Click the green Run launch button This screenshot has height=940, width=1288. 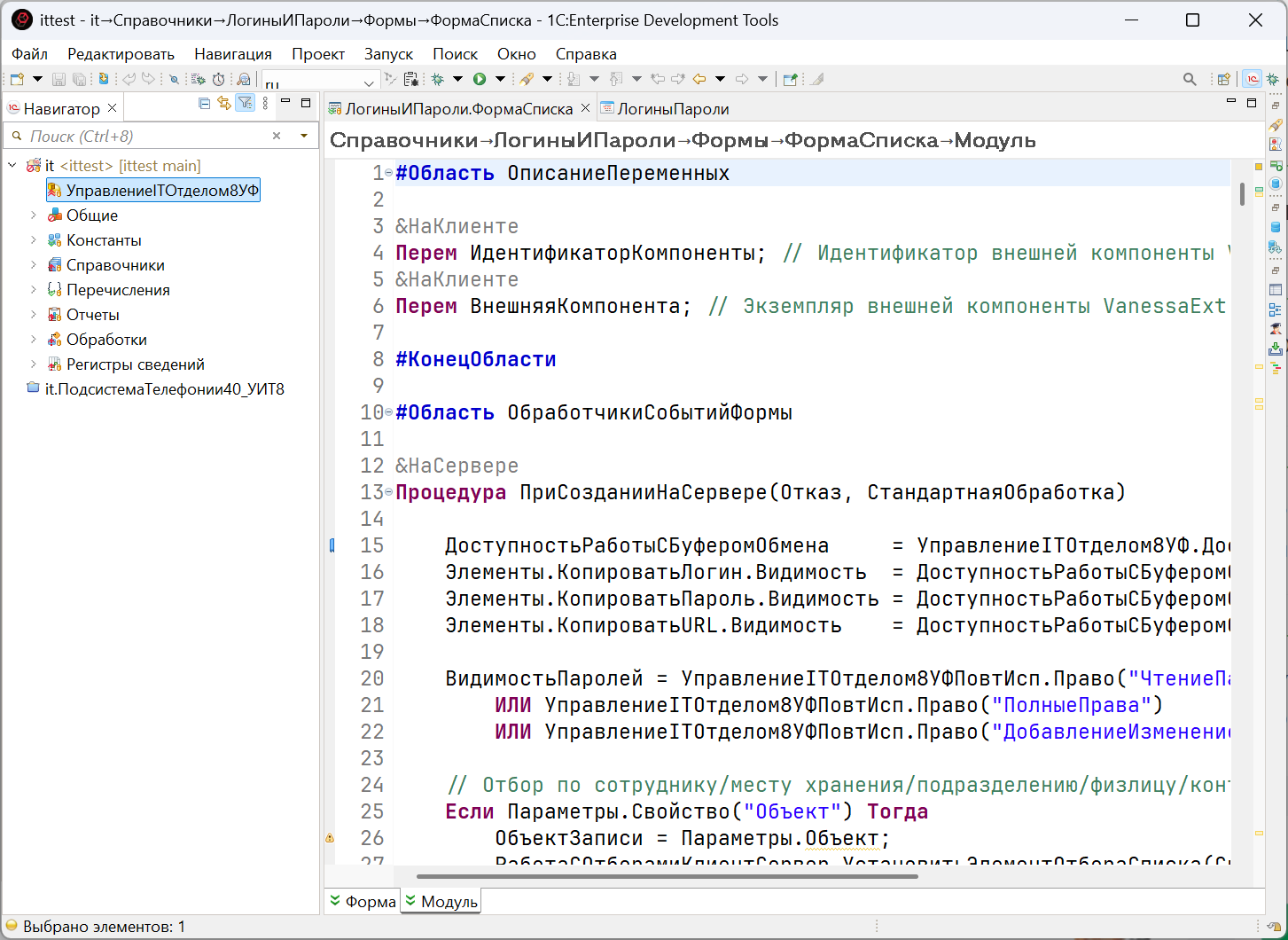click(x=480, y=79)
